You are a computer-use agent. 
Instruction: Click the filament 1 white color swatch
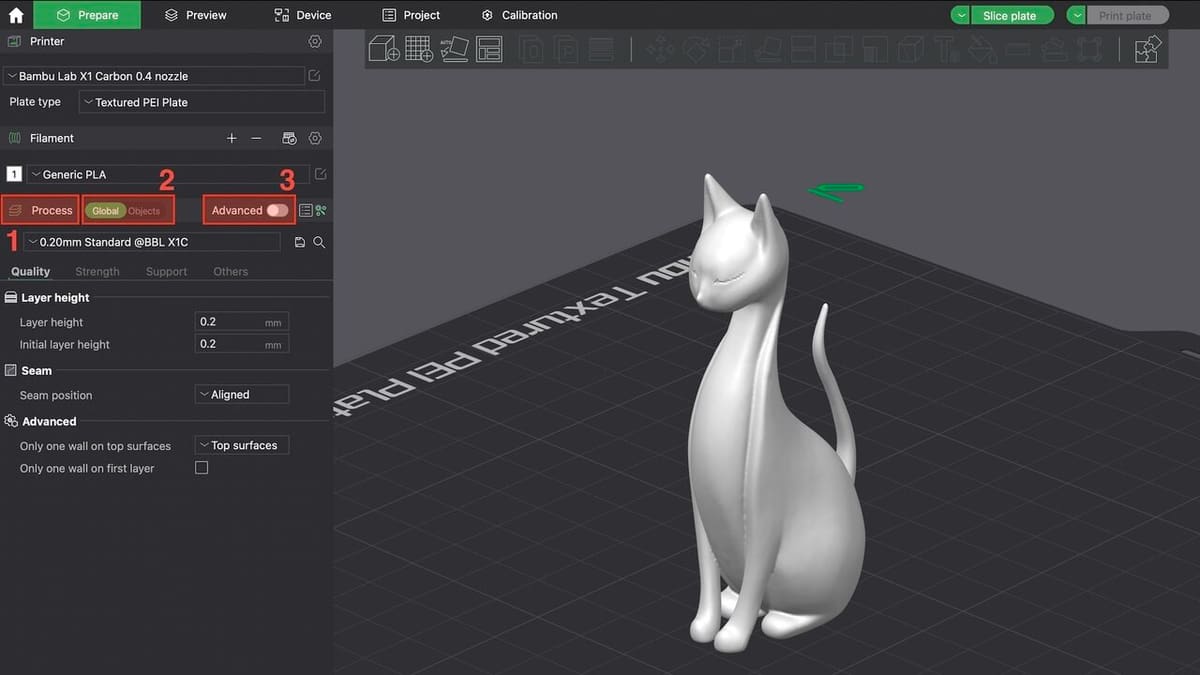click(14, 174)
